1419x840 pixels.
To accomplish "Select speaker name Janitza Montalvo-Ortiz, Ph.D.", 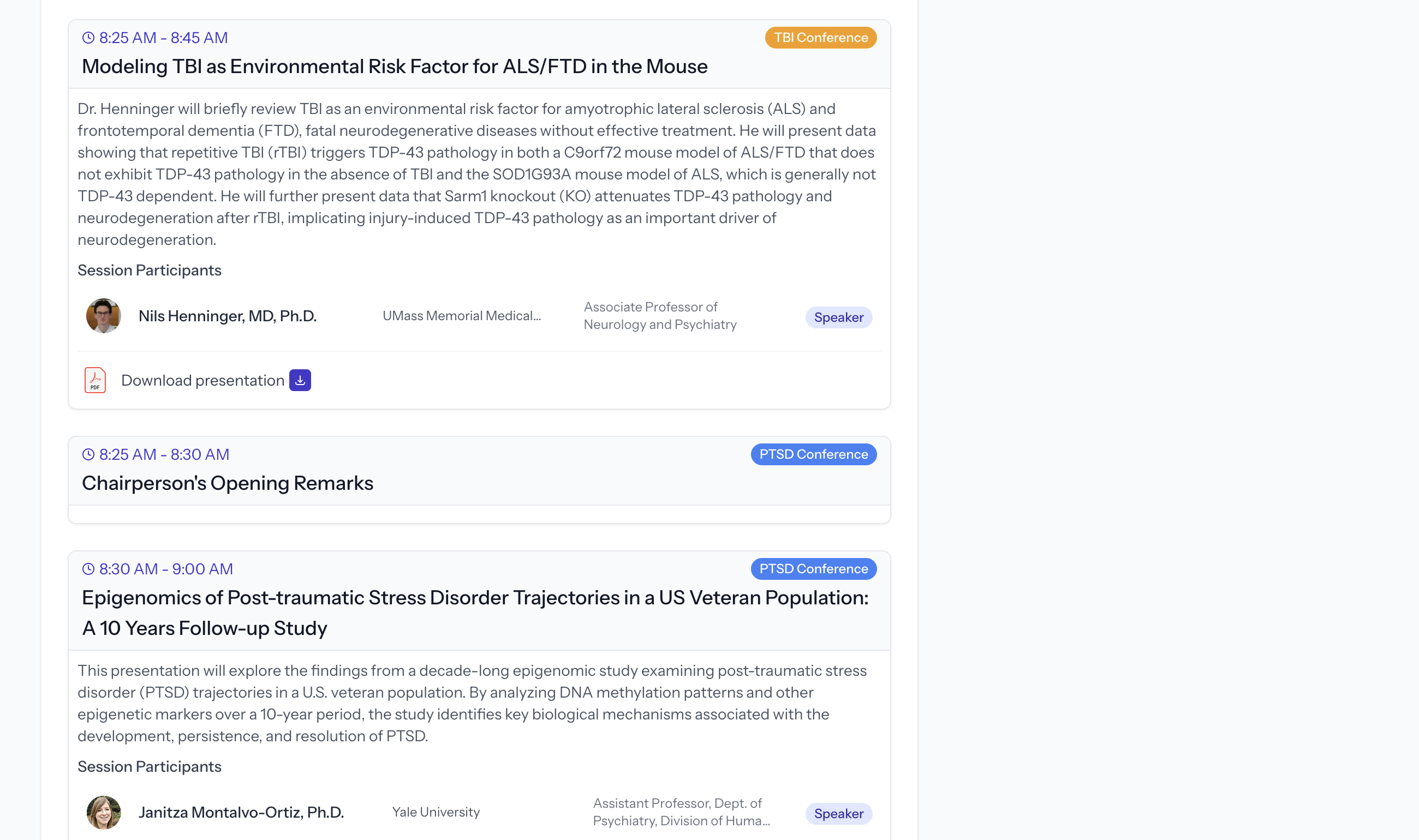I will point(241,812).
